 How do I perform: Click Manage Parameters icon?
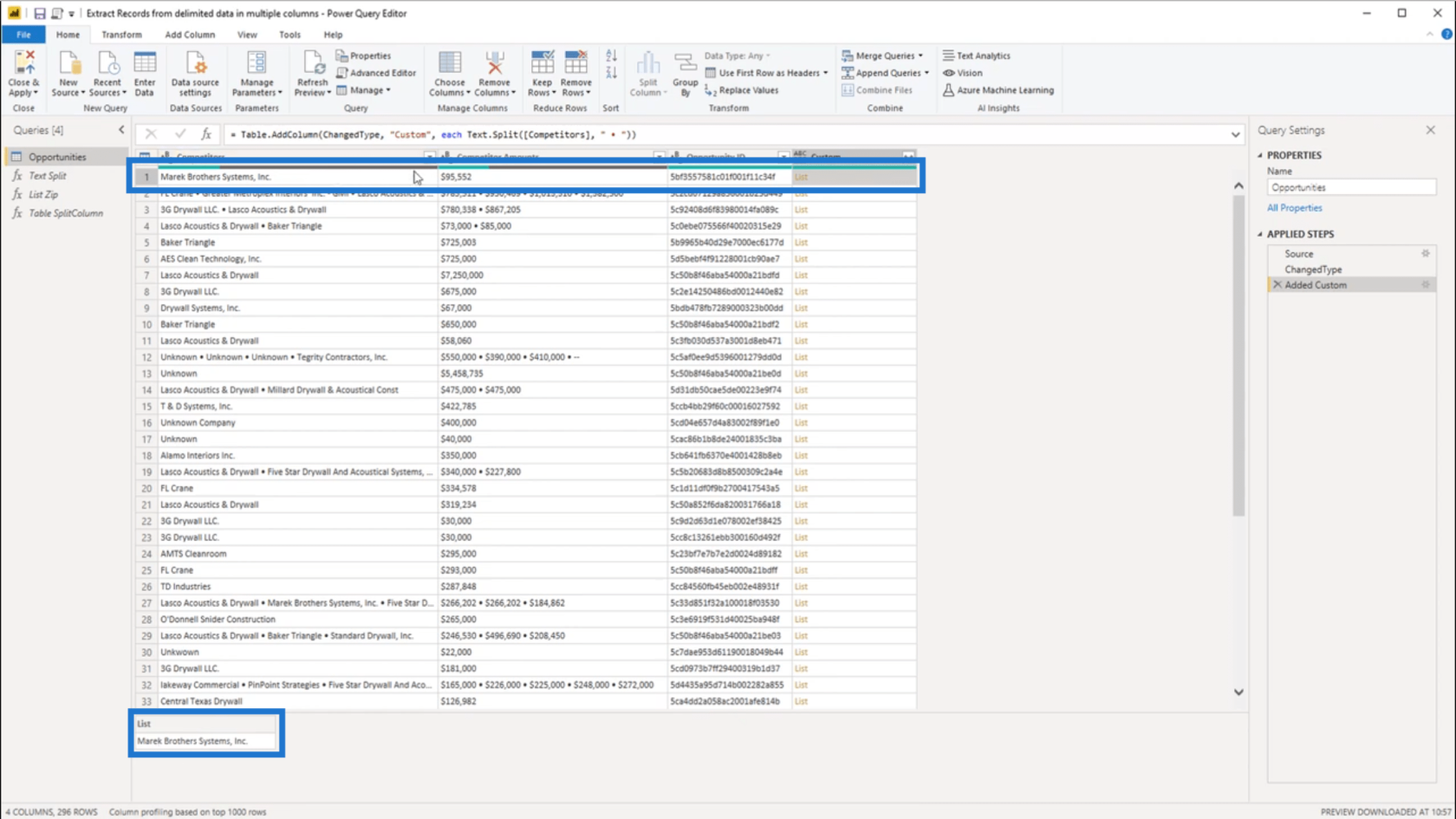tap(257, 63)
